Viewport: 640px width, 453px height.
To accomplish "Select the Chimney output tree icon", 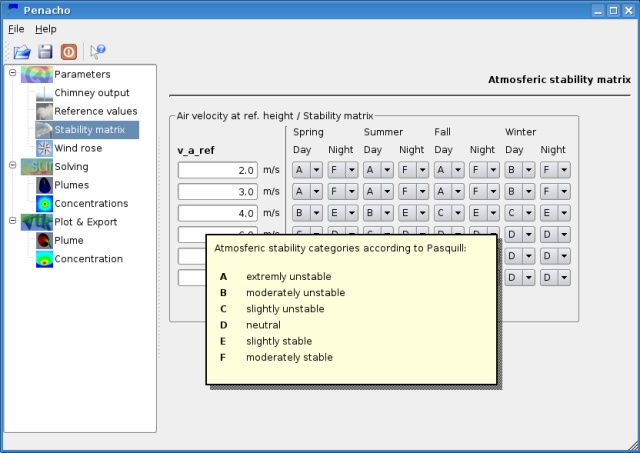I will point(44,93).
